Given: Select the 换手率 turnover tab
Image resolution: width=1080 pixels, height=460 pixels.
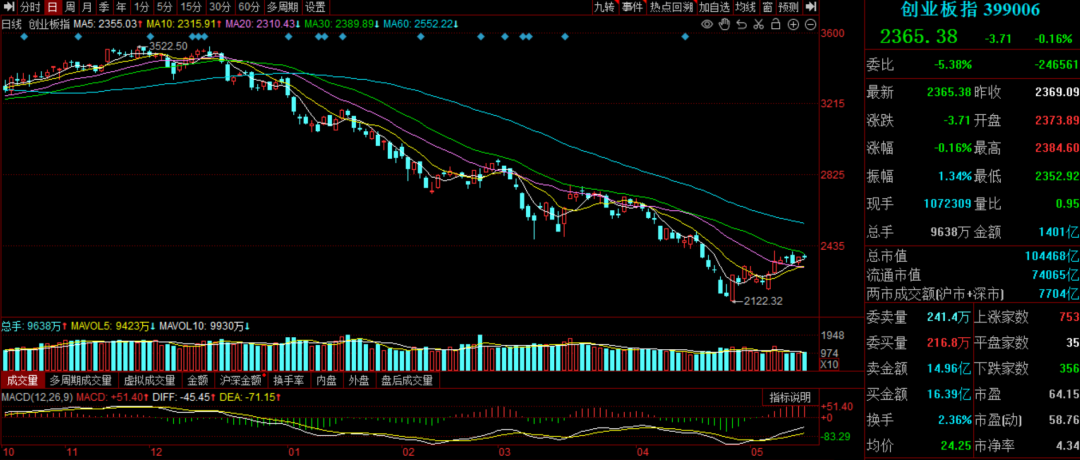Looking at the screenshot, I should tap(289, 380).
